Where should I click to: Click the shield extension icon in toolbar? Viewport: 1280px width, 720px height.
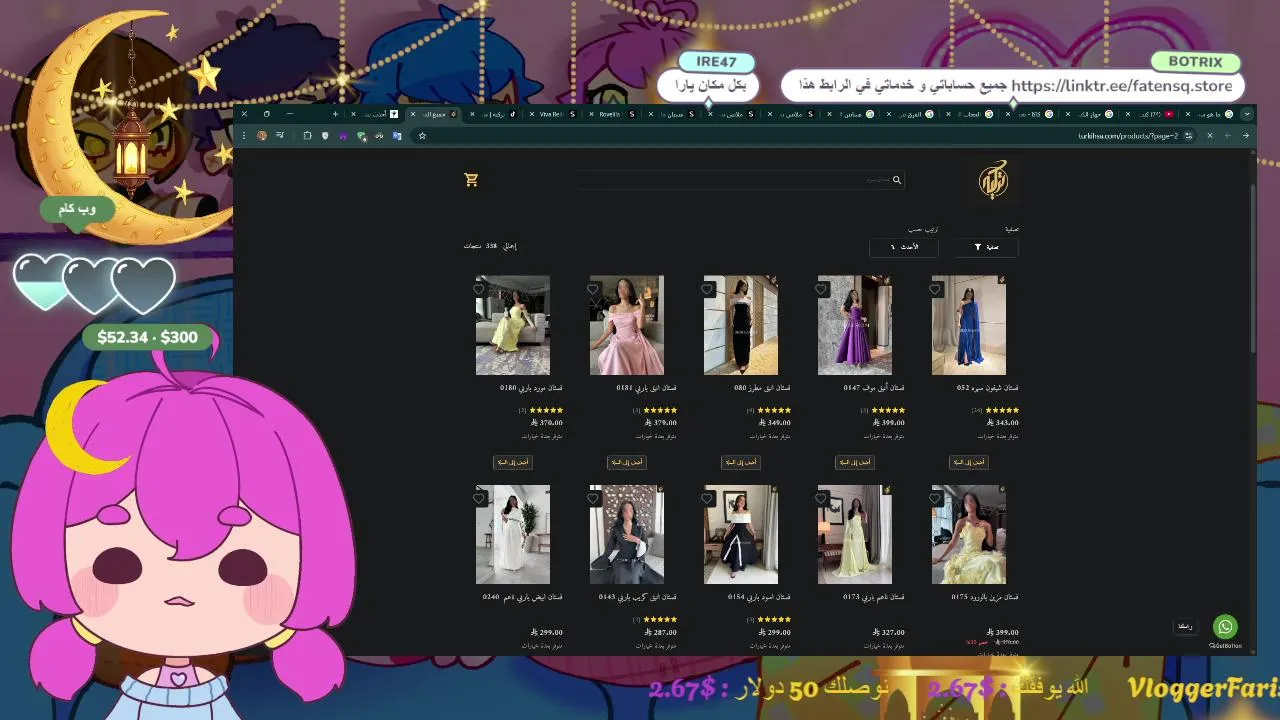click(325, 136)
